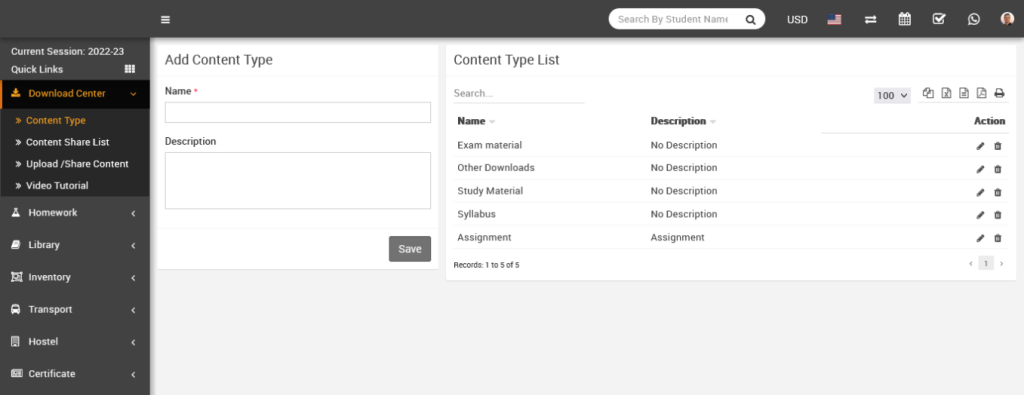Open the Quick Links grid icon
The height and width of the screenshot is (395, 1024).
point(129,69)
